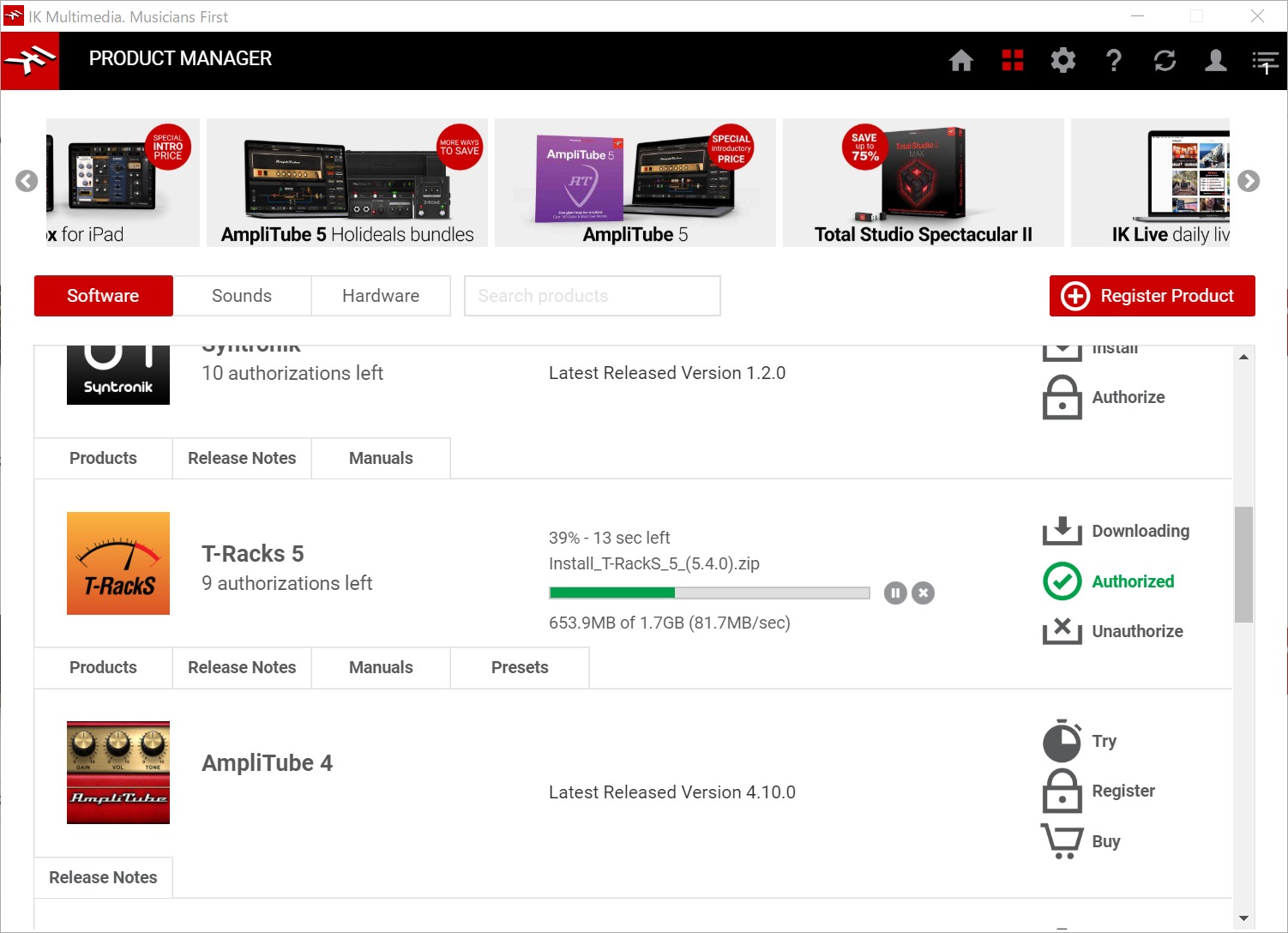Open T-Racks 5 Manuals tab
1288x933 pixels.
point(381,668)
